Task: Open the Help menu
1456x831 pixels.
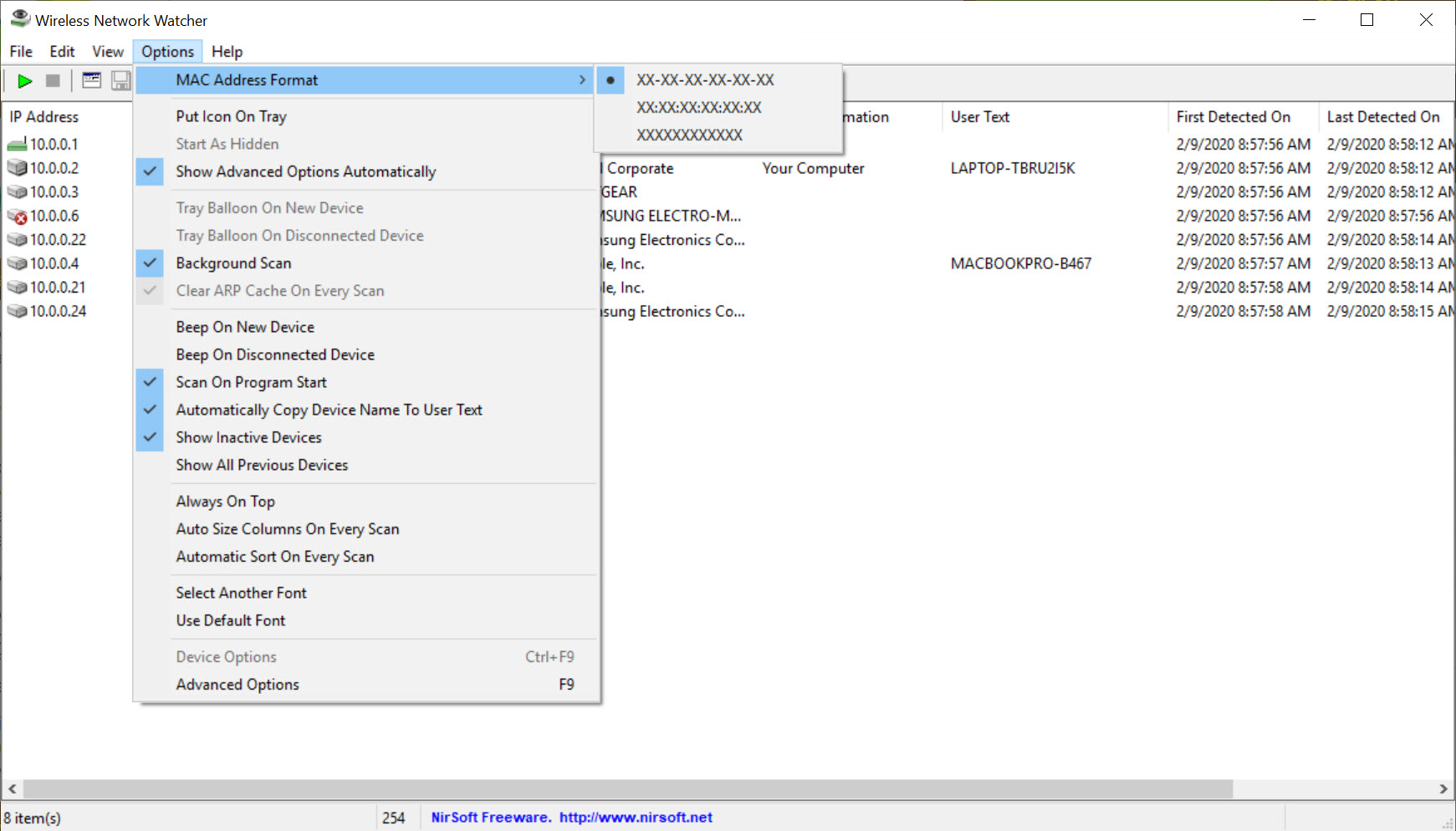Action: [x=227, y=52]
